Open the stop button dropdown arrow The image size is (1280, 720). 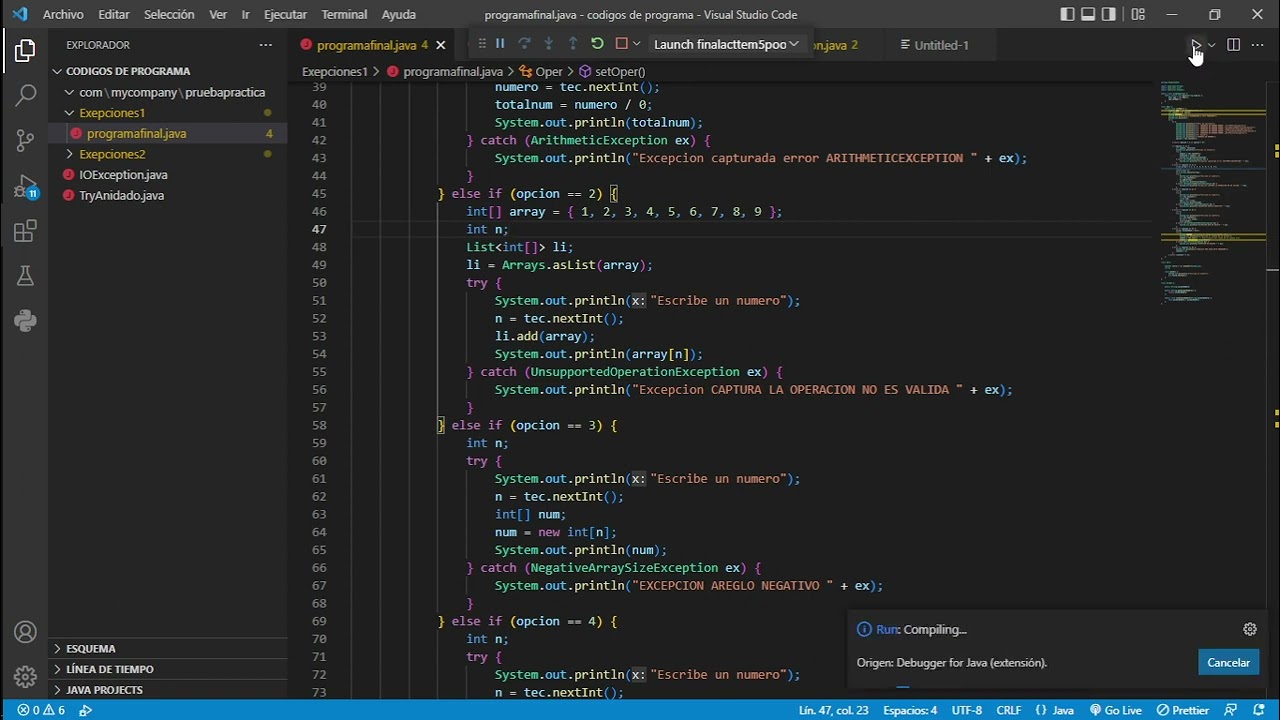click(x=636, y=44)
